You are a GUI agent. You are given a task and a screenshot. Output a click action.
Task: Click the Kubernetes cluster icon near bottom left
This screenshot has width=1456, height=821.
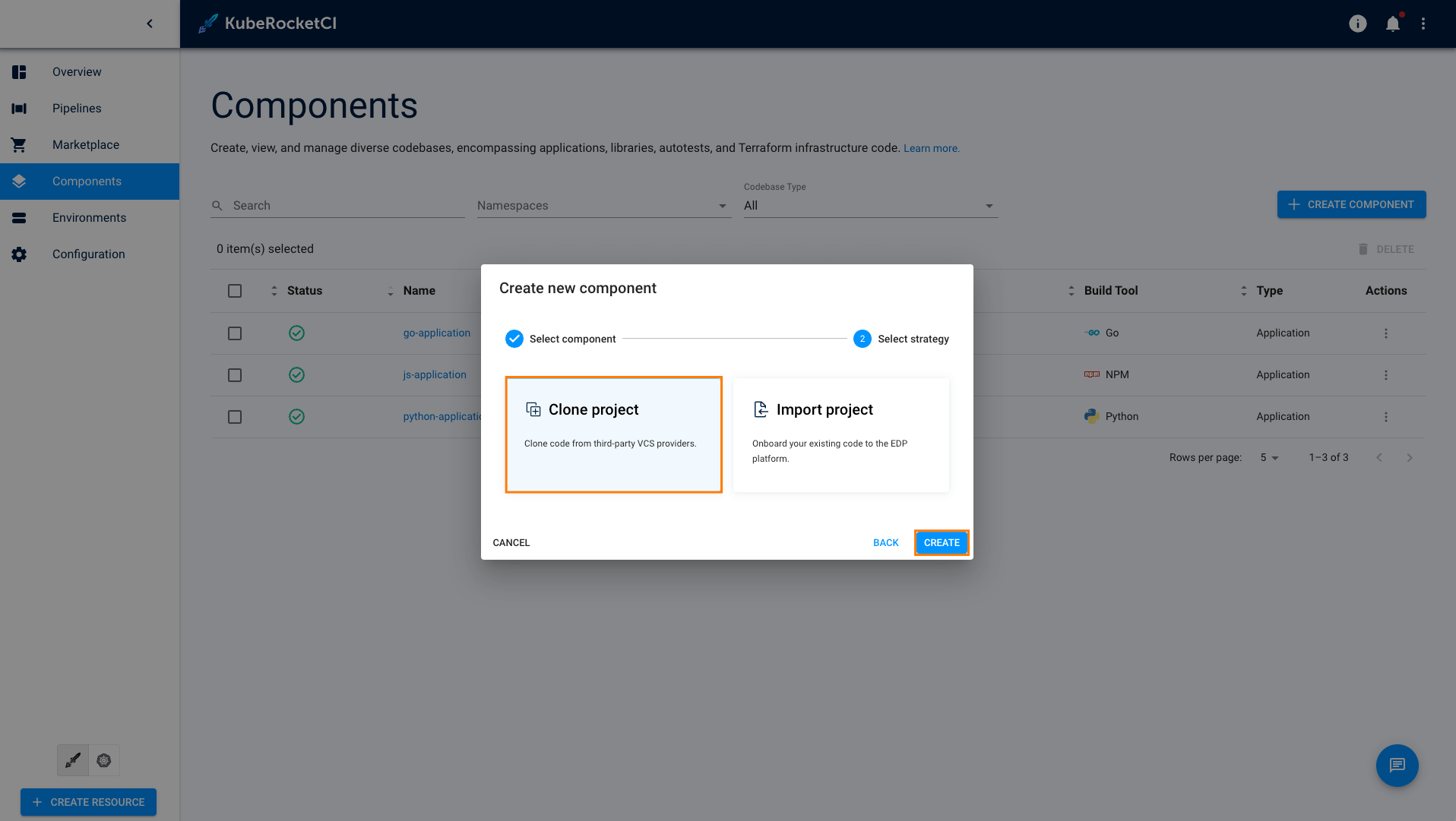click(104, 759)
